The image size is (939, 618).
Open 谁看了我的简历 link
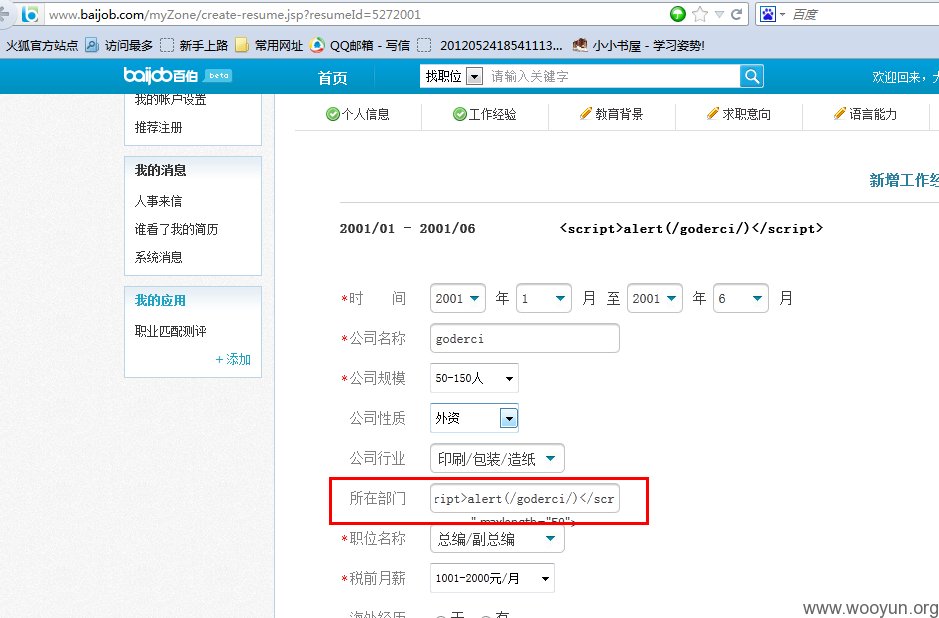[x=177, y=229]
